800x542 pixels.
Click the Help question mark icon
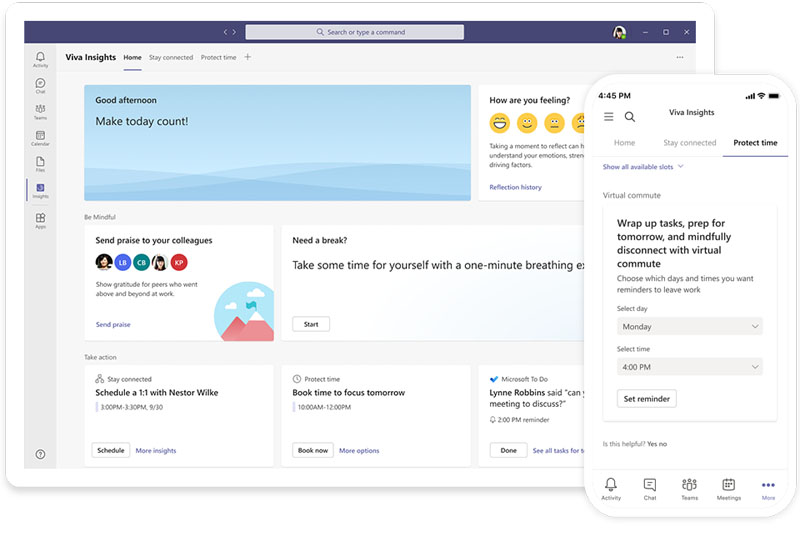[40, 454]
